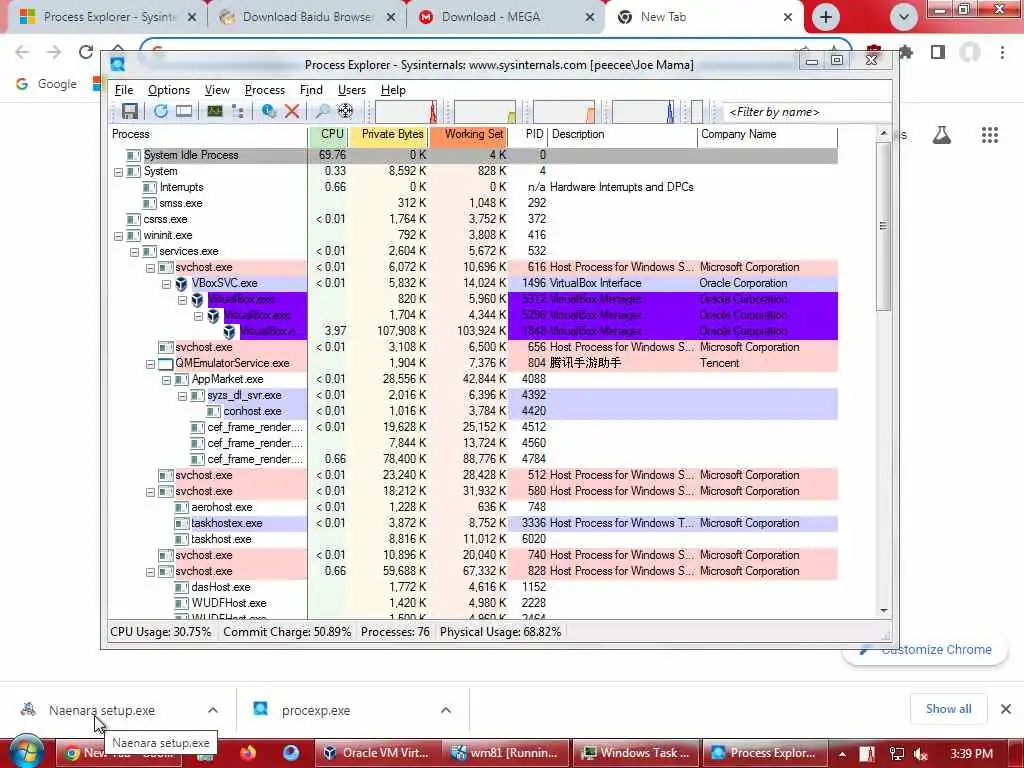Click the Find Window's Process crosshair icon

pos(345,111)
